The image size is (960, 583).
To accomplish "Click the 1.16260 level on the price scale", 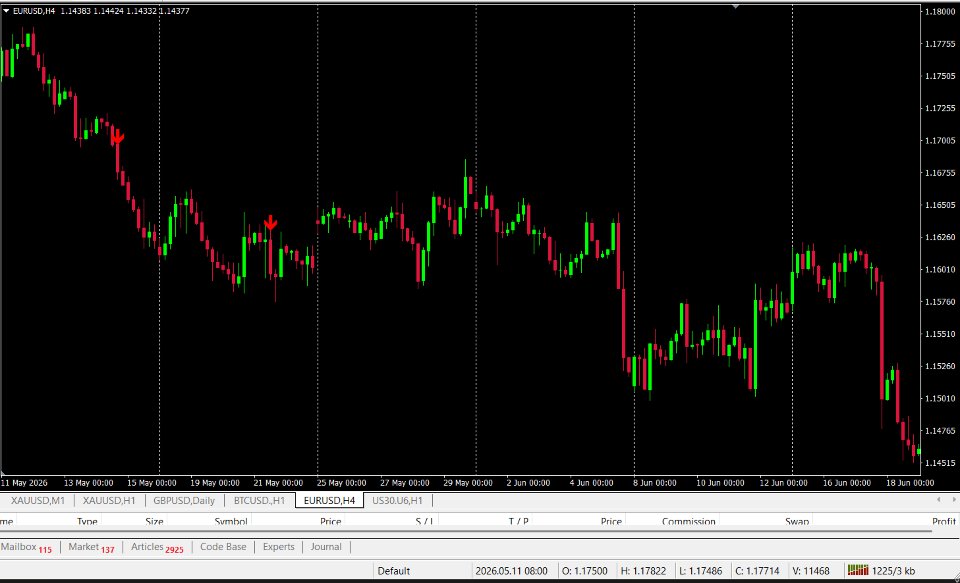I will 940,237.
